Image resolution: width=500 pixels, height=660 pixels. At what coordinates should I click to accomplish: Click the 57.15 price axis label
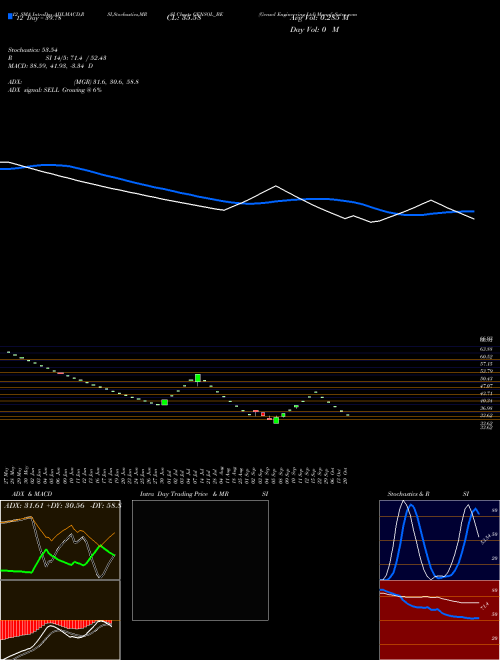click(x=486, y=364)
